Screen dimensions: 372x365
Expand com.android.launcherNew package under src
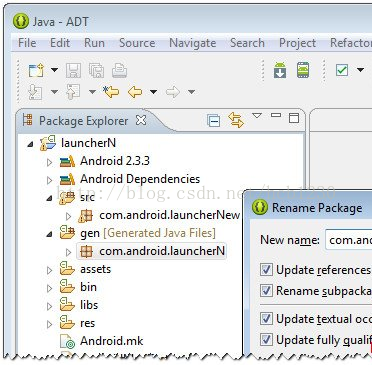pyautogui.click(x=68, y=216)
